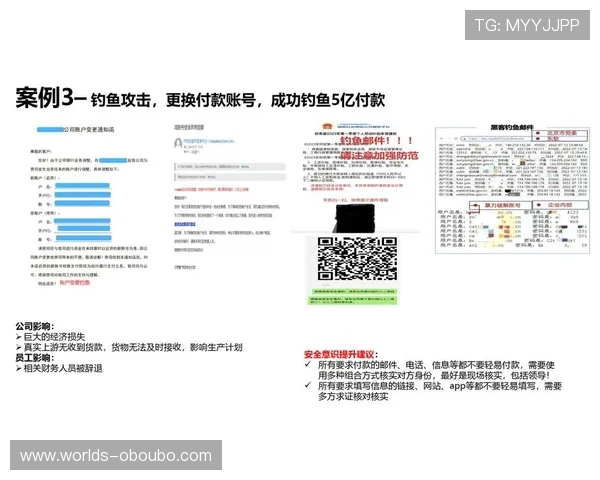Click the bullet "巨大的经济损失"
Viewport: 600px width, 480px height.
point(54,337)
